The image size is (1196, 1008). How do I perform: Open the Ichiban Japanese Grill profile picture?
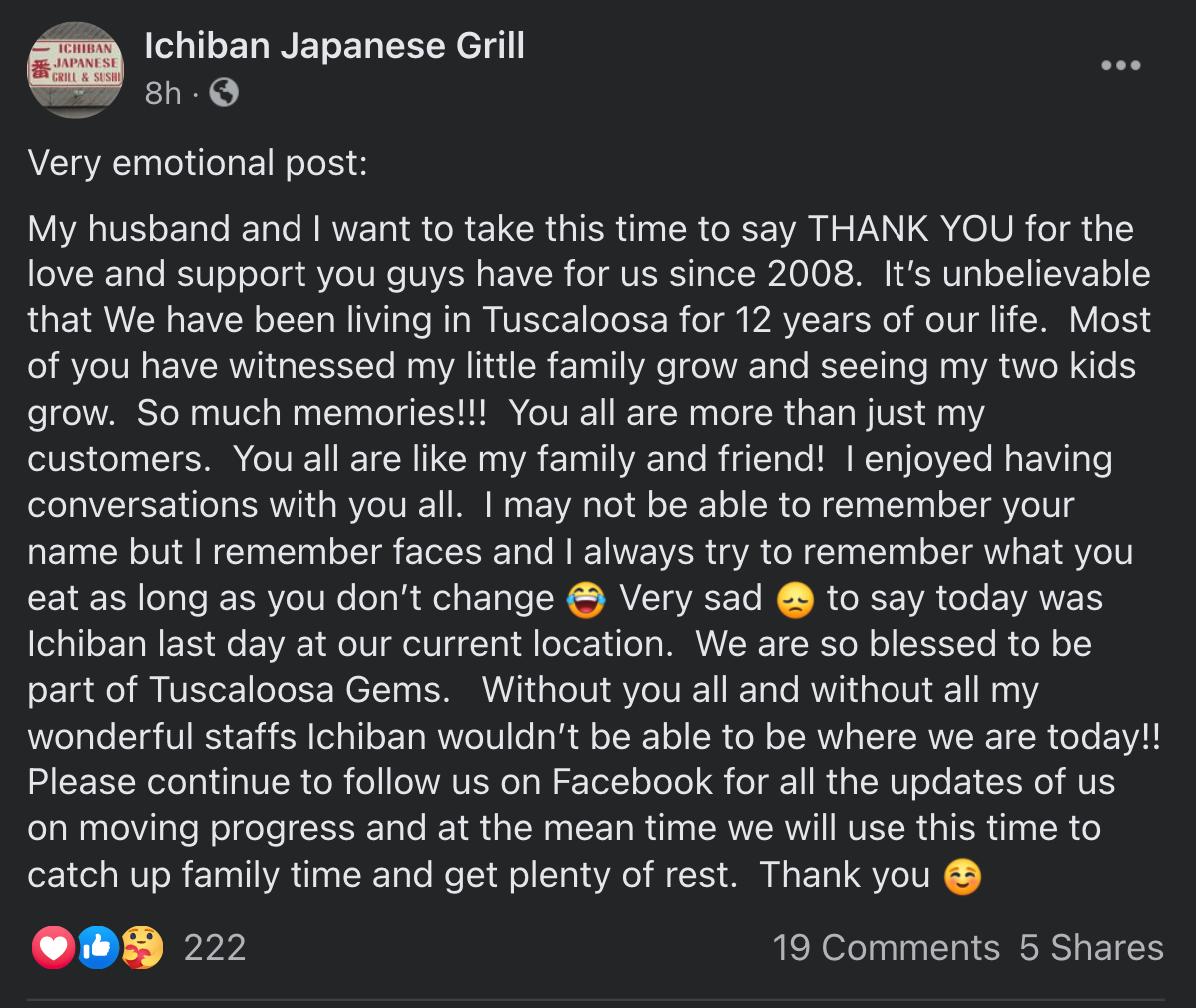pyautogui.click(x=75, y=70)
